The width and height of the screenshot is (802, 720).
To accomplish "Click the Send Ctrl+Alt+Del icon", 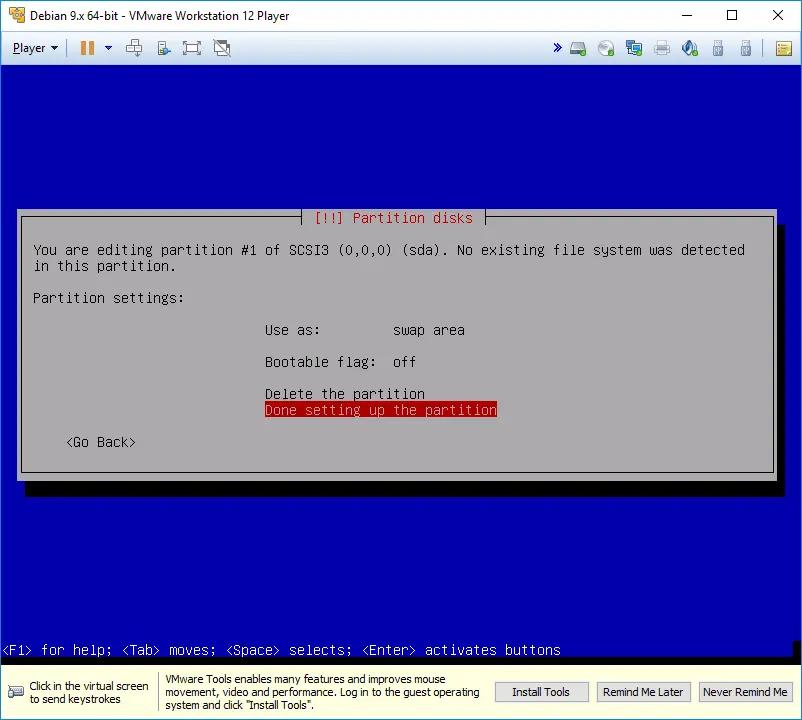I will click(134, 48).
